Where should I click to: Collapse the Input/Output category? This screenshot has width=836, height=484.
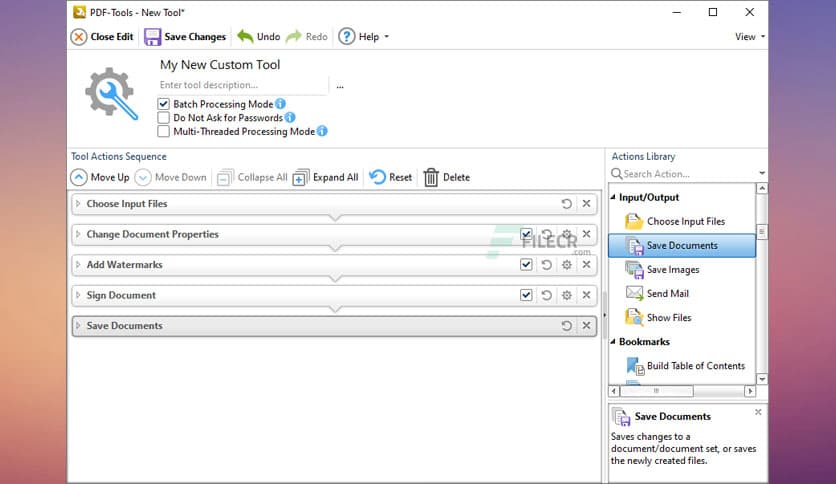[613, 197]
